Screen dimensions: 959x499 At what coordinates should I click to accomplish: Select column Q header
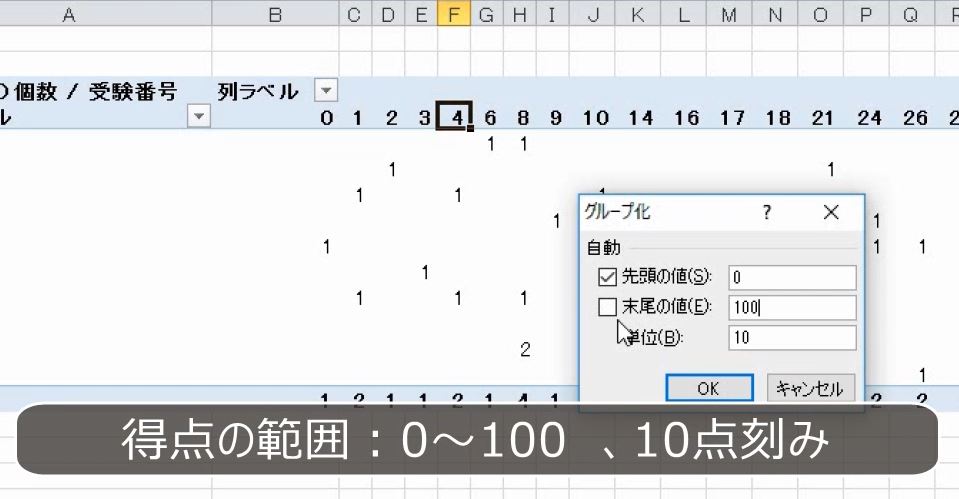[911, 14]
